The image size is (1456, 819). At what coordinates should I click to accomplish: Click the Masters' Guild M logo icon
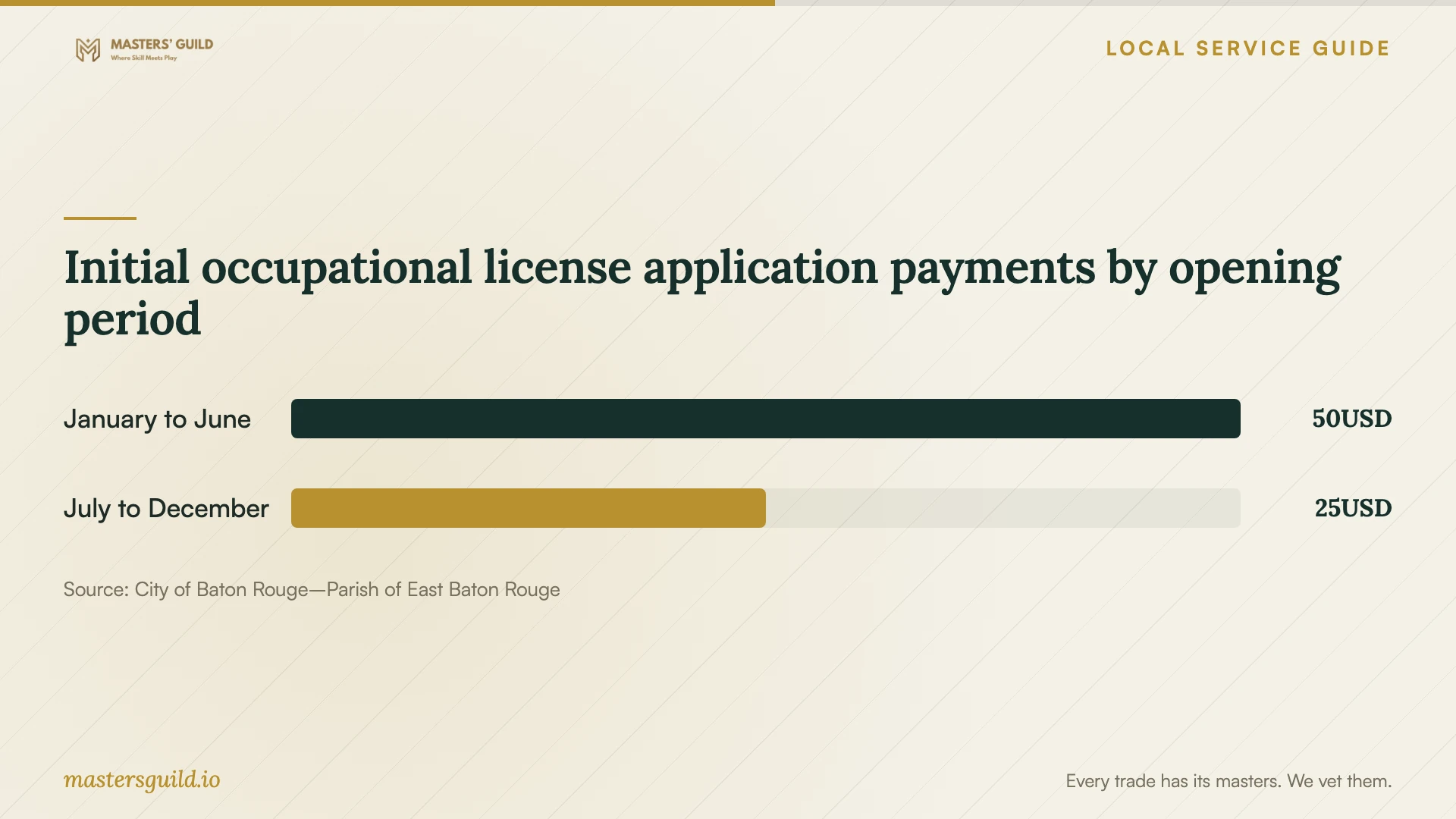pos(88,50)
